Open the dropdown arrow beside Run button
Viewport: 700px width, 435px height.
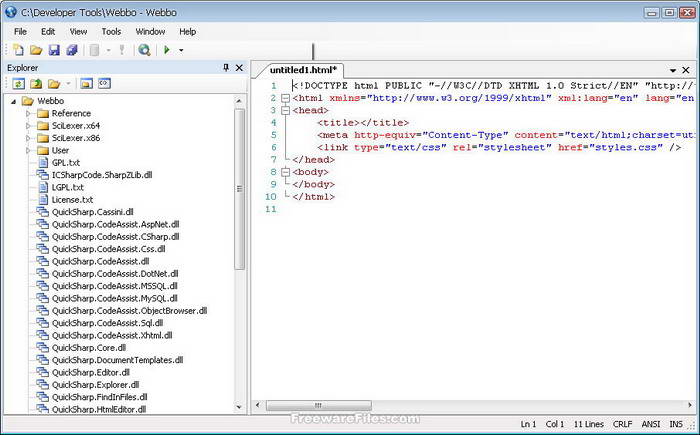[x=181, y=49]
